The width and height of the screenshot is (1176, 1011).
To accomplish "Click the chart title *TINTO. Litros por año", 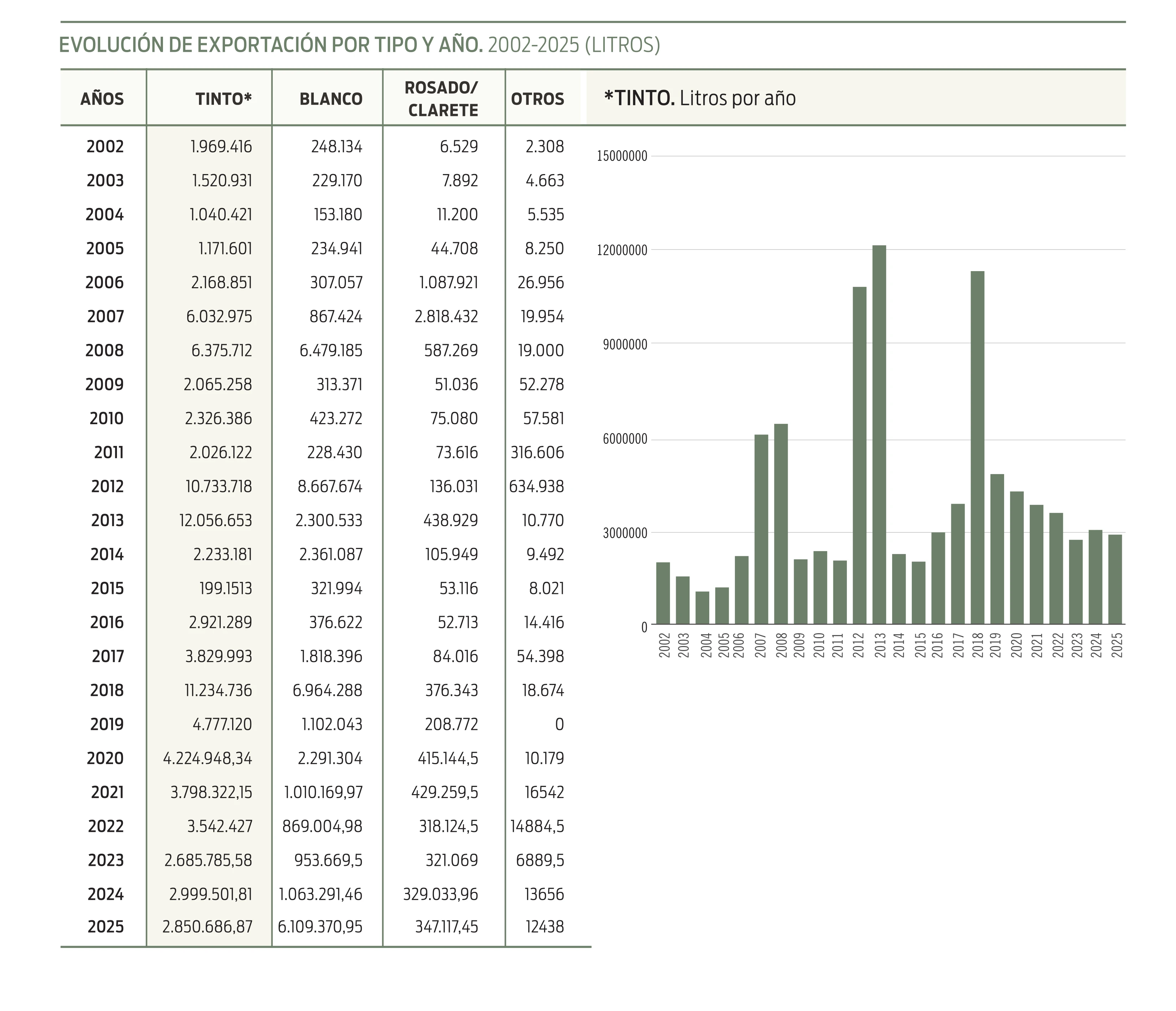I will 699,98.
